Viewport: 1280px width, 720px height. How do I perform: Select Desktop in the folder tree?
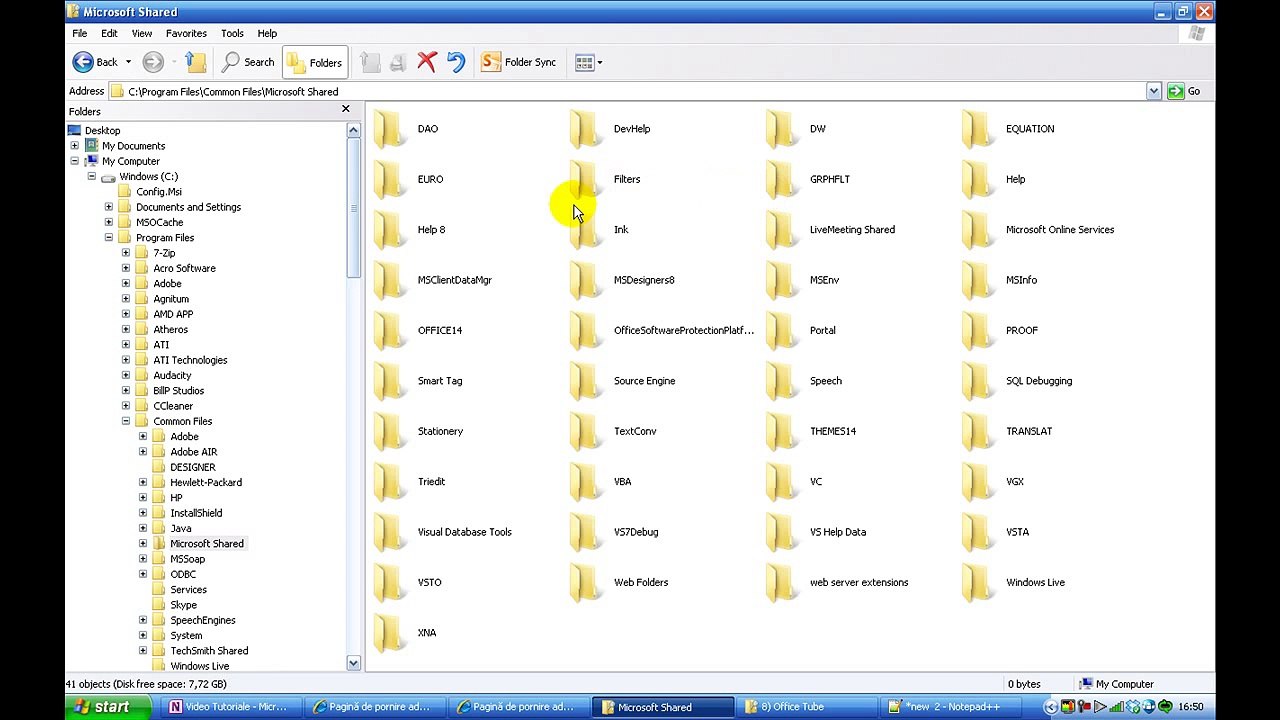point(102,130)
